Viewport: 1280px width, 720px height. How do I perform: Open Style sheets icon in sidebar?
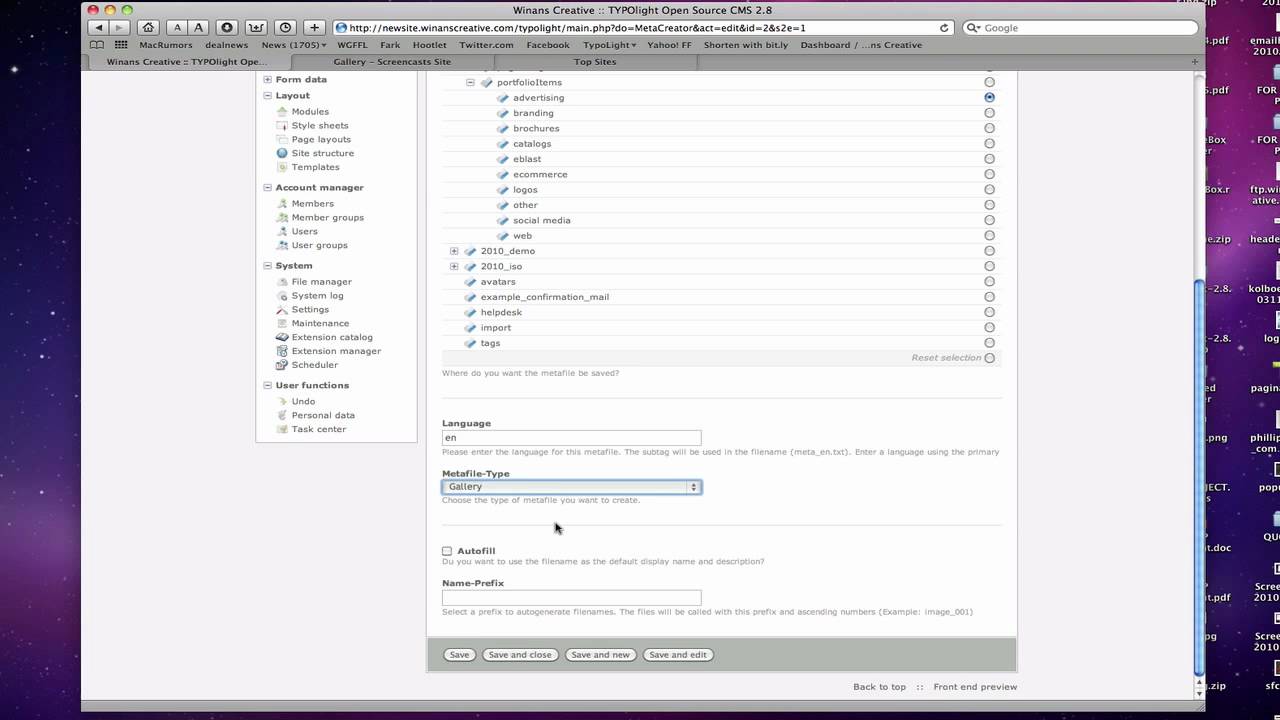(x=282, y=125)
